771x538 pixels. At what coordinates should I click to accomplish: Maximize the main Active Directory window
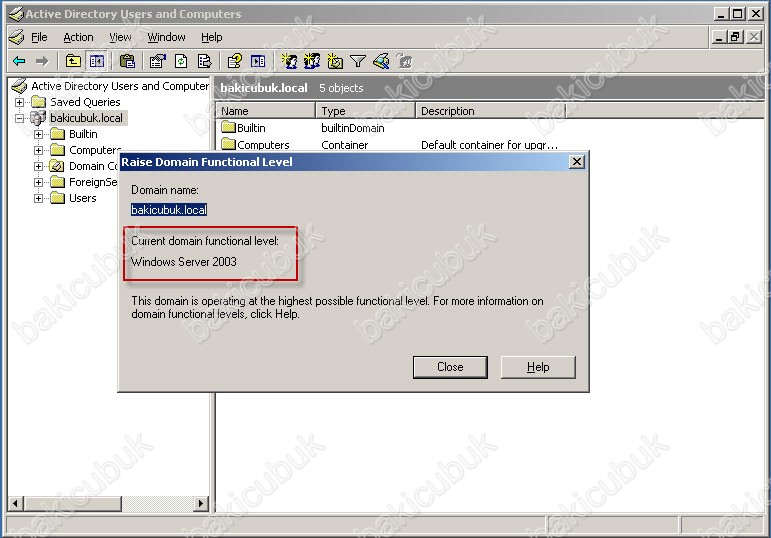click(x=738, y=14)
